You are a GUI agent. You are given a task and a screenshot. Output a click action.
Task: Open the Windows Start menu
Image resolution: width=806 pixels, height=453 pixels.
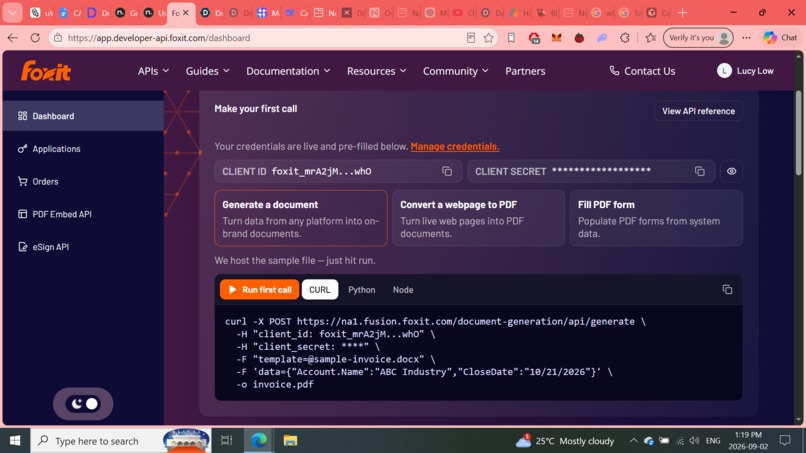tap(15, 441)
